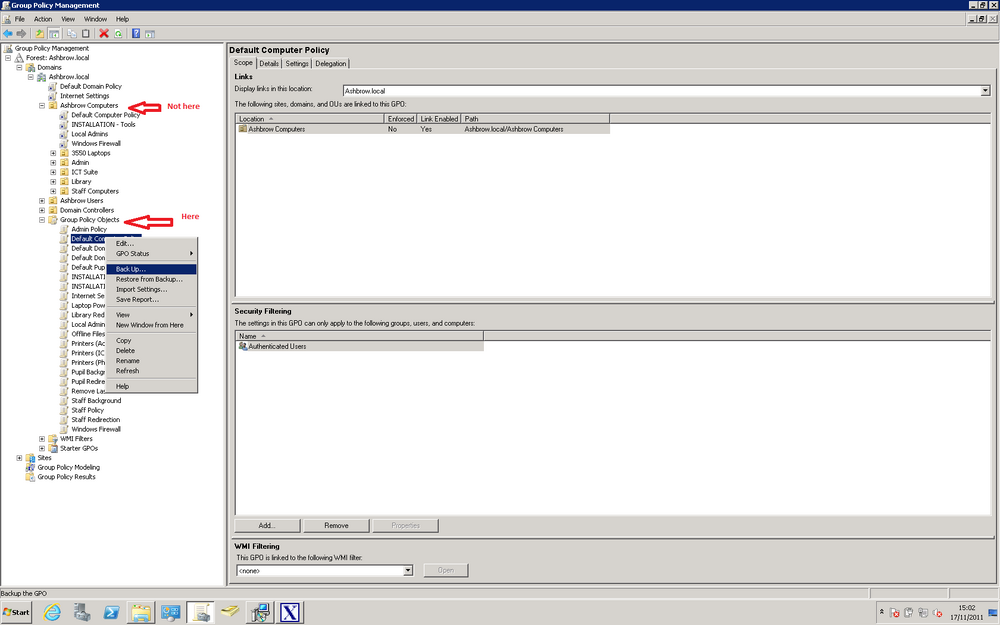Switch to the Settings tab
Screen dimensions: 1000x625
pyautogui.click(x=297, y=64)
